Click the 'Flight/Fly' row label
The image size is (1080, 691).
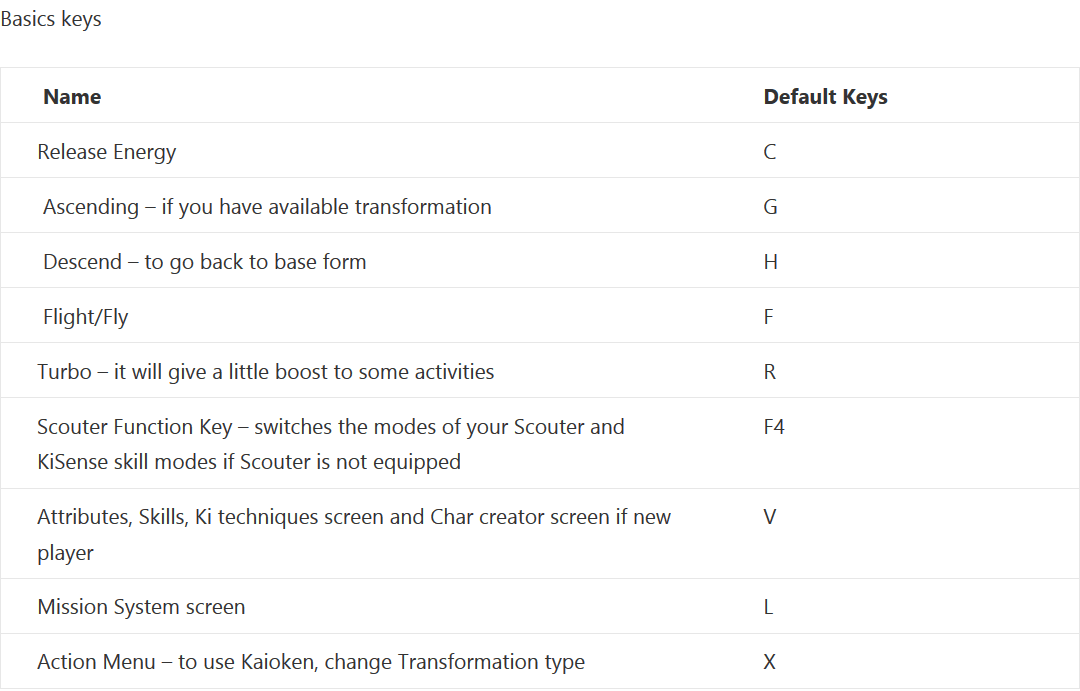click(85, 318)
